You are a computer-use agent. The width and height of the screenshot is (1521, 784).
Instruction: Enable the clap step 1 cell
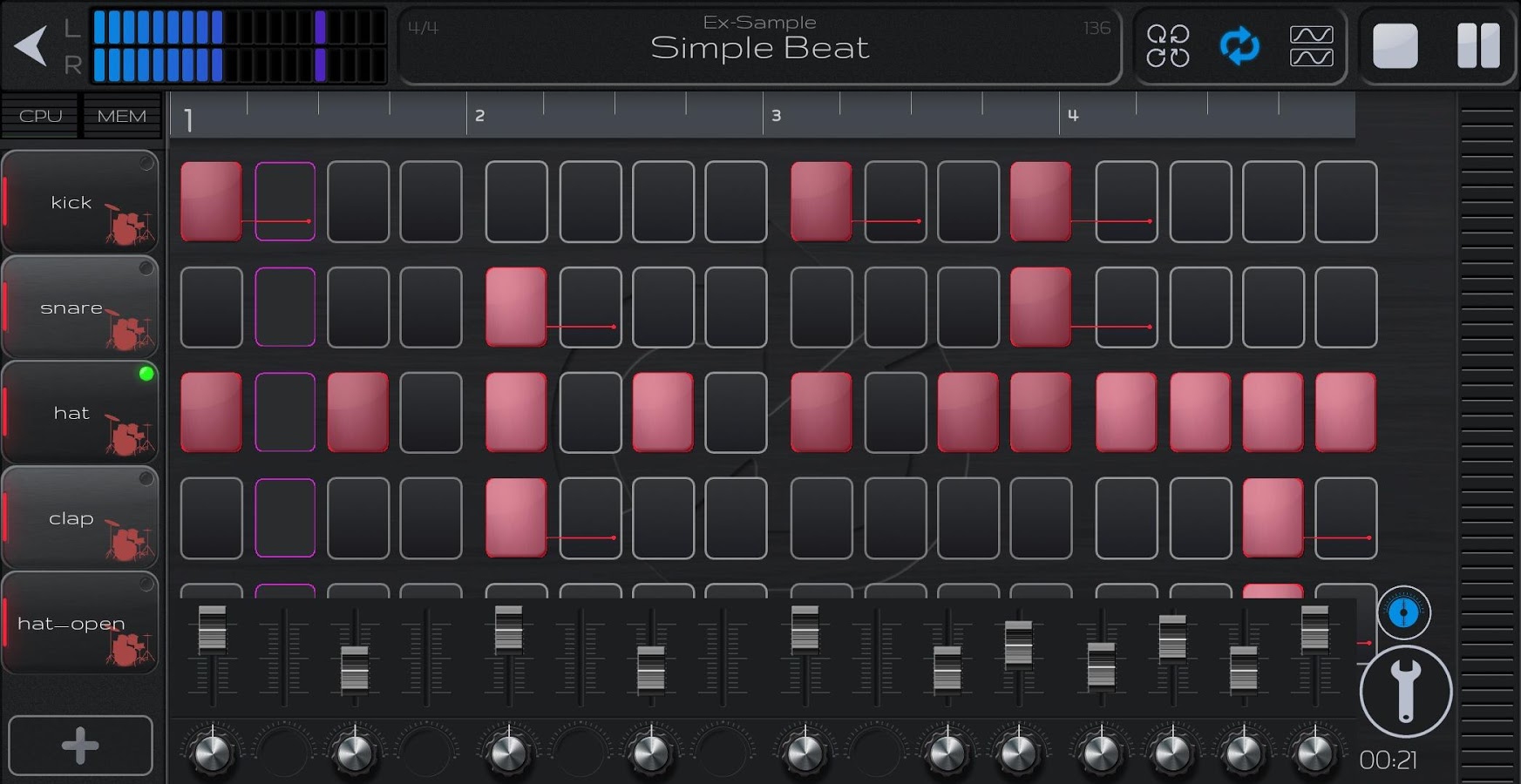(211, 517)
